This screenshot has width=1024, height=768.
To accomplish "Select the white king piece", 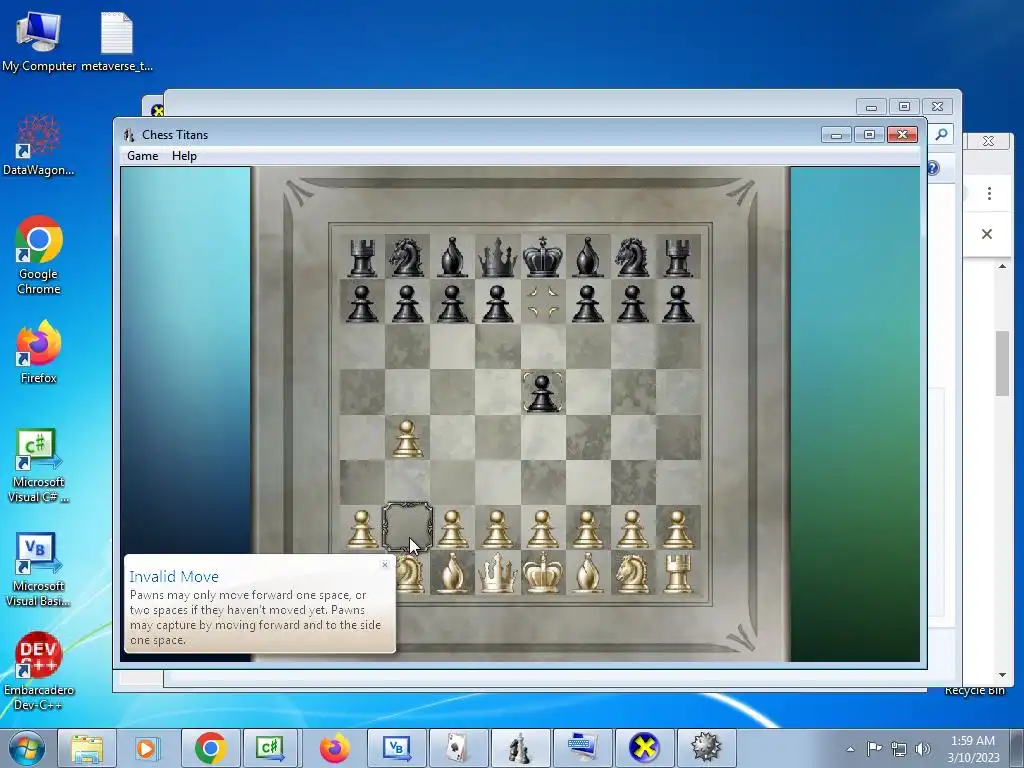I will [x=542, y=573].
